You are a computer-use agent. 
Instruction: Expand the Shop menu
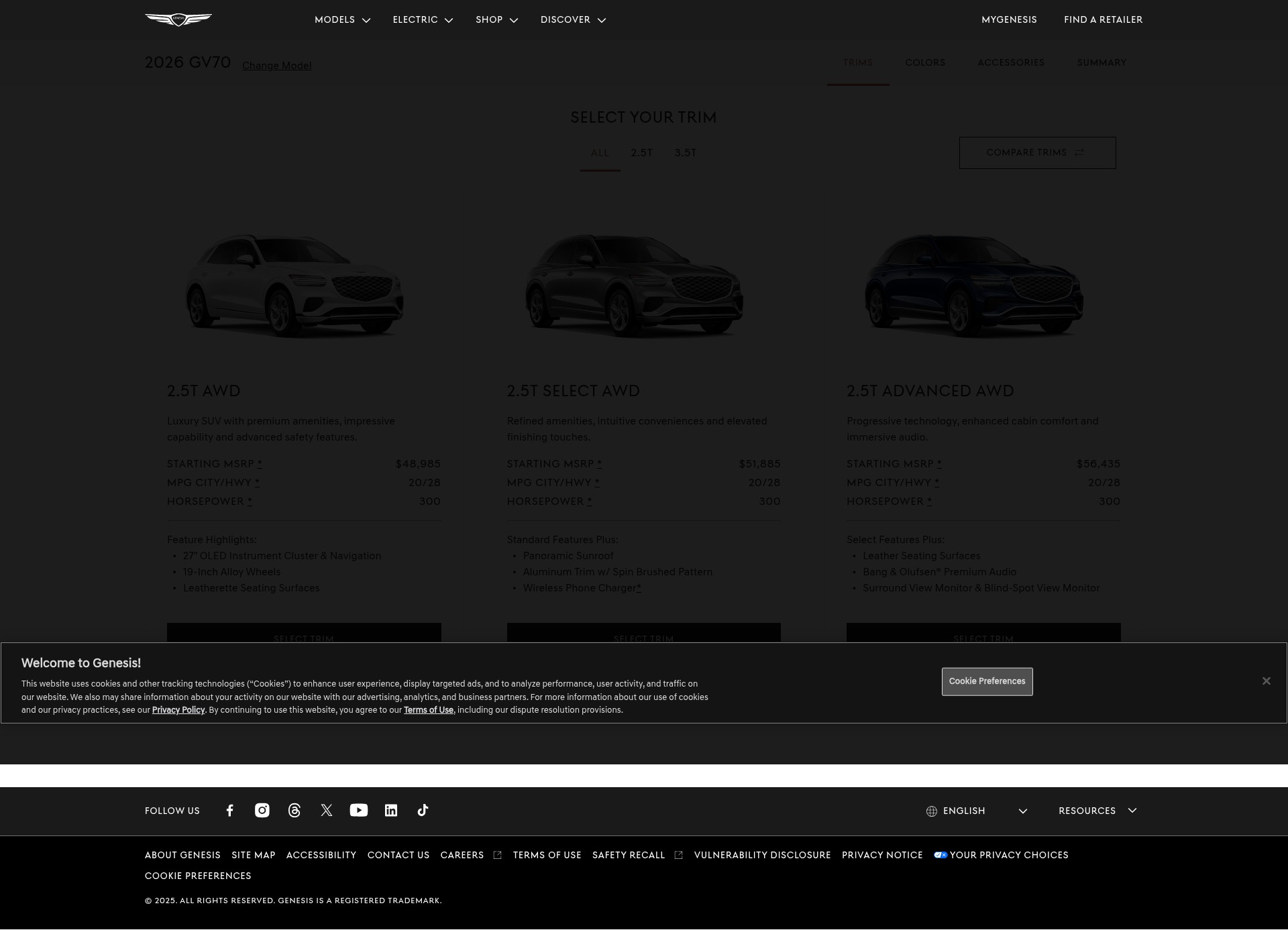[x=497, y=20]
